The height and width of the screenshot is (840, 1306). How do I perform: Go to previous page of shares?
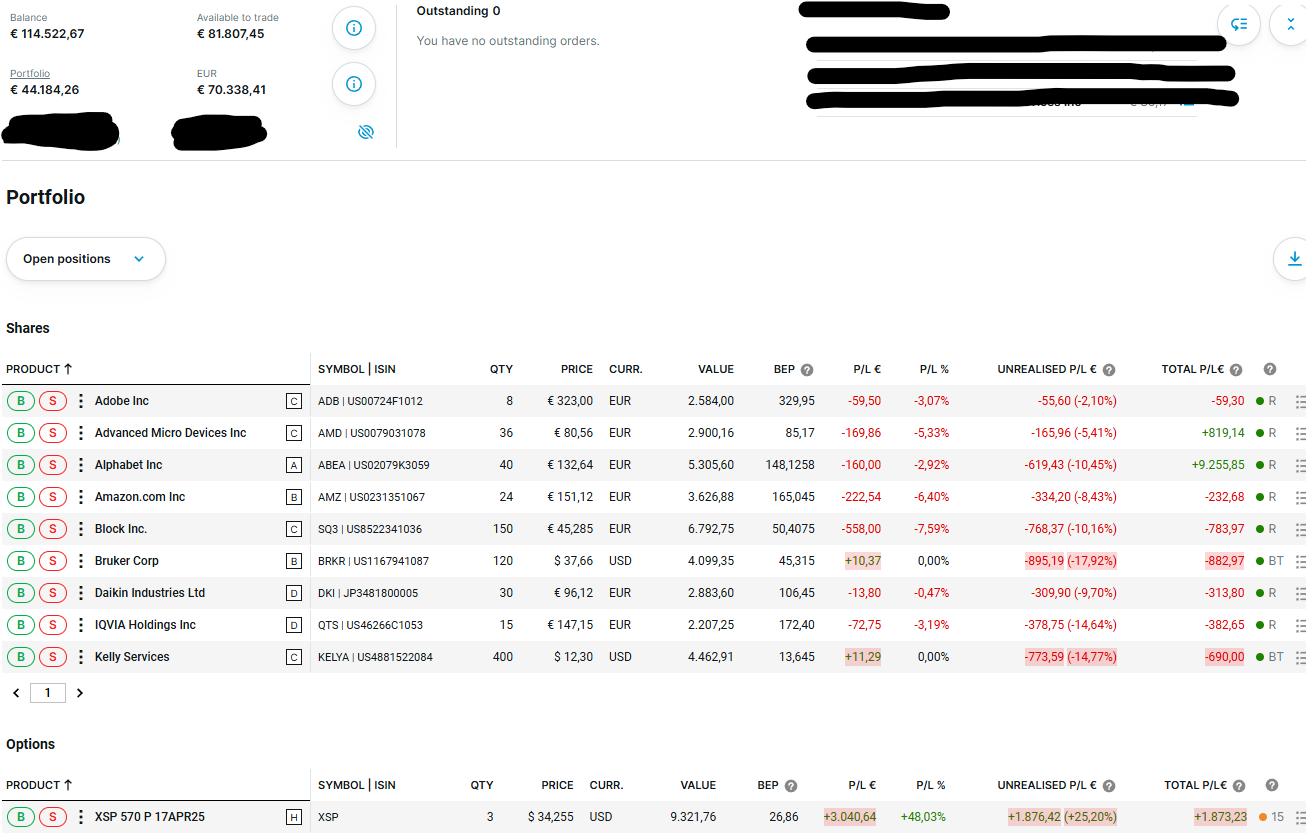pyautogui.click(x=16, y=693)
